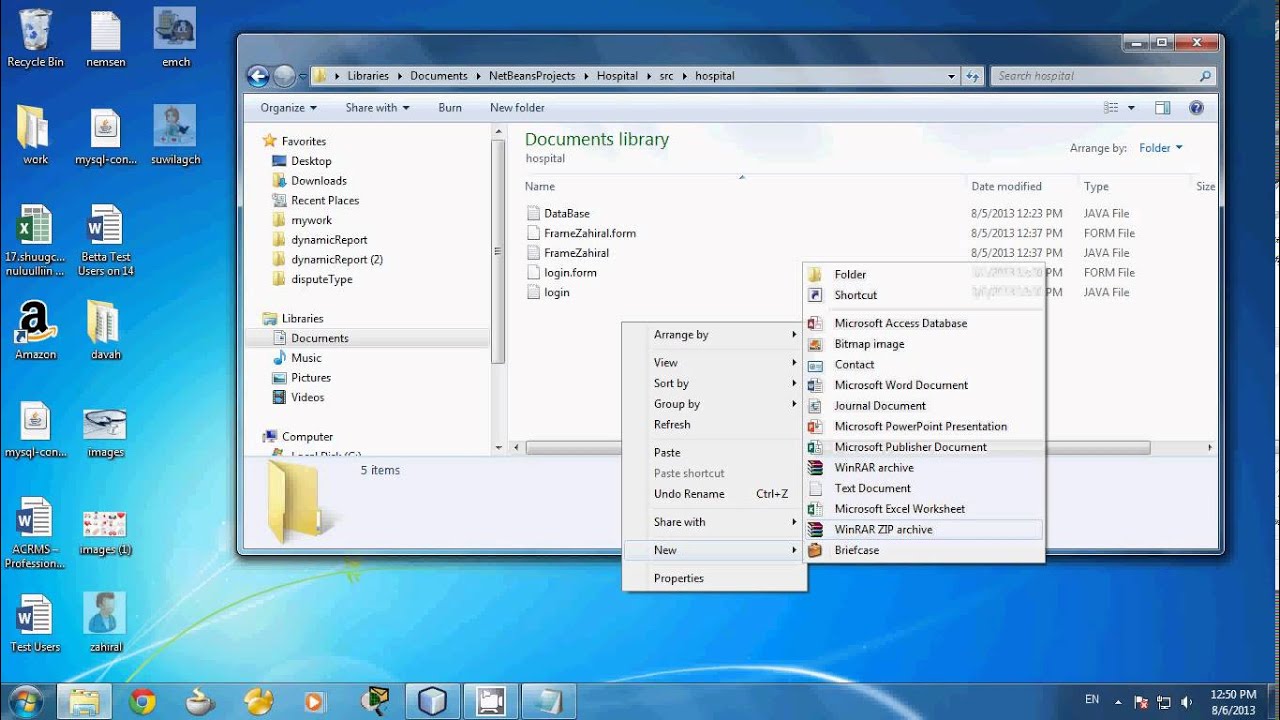
Task: Click the Back navigation arrow in Explorer
Action: pos(258,76)
